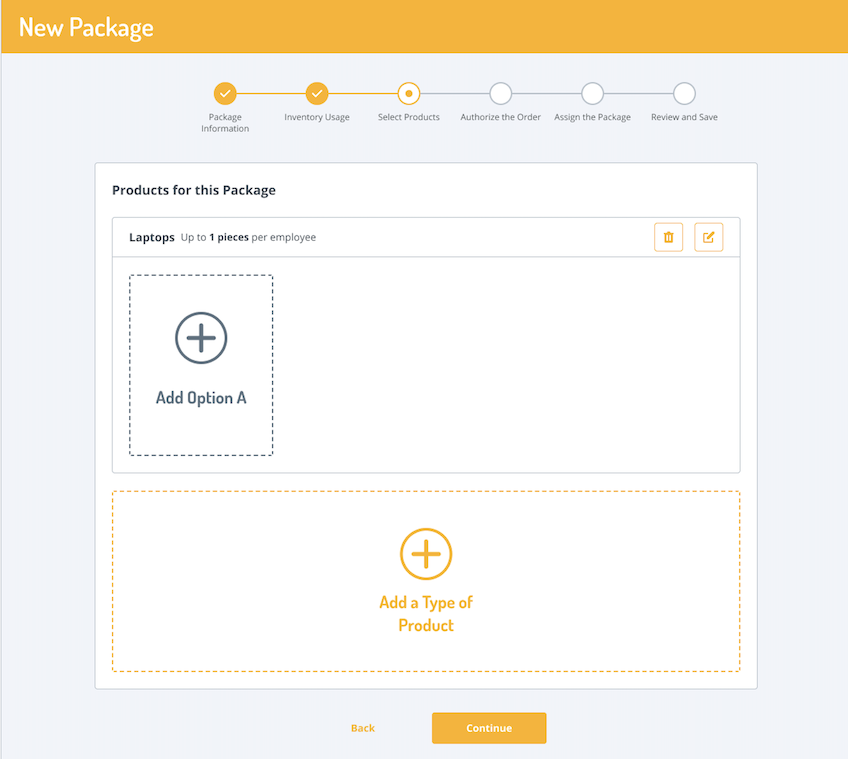Click the Assign the Package step circle
This screenshot has height=759, width=848.
[x=591, y=93]
